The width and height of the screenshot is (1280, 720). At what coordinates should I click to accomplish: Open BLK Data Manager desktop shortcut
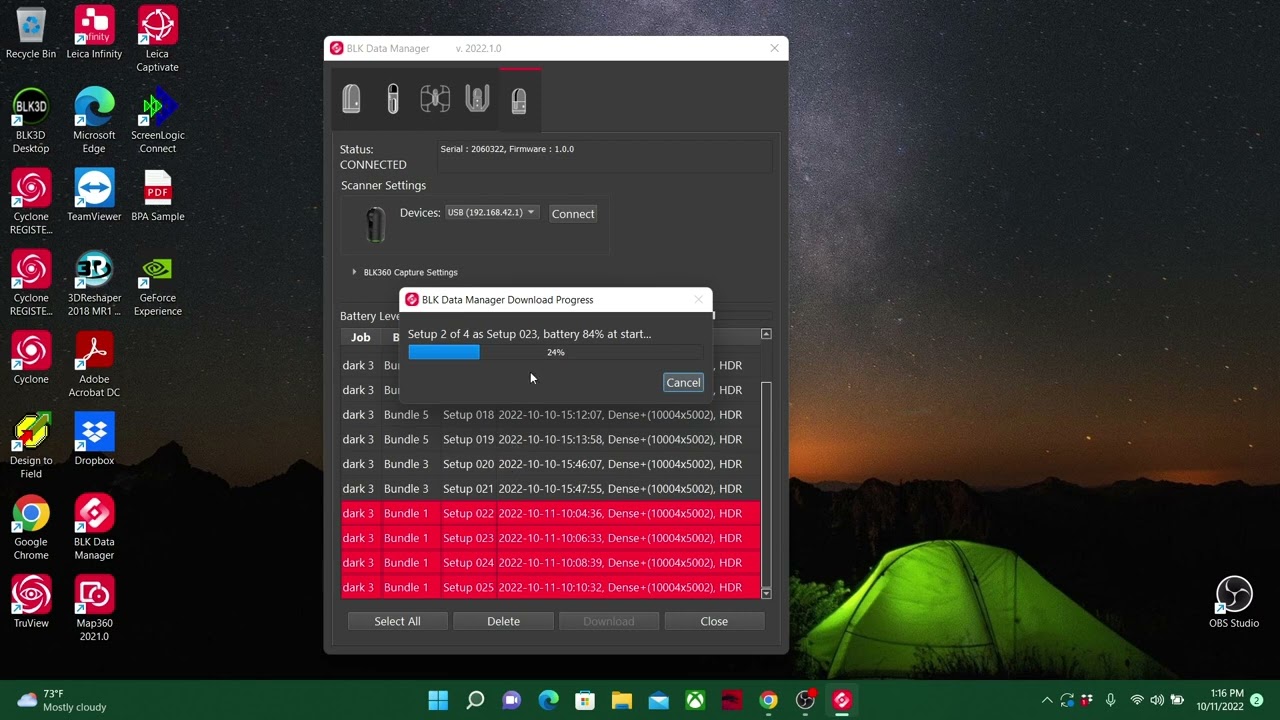(94, 527)
